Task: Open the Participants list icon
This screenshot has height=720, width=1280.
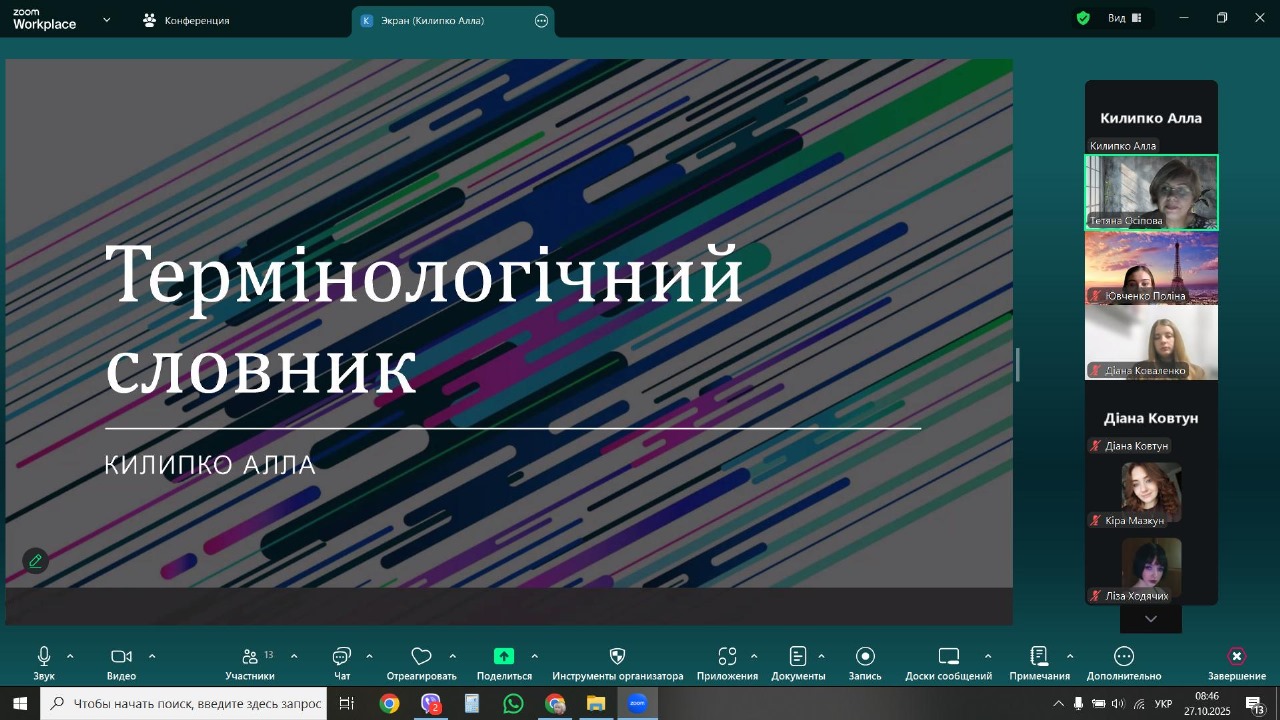Action: [250, 656]
